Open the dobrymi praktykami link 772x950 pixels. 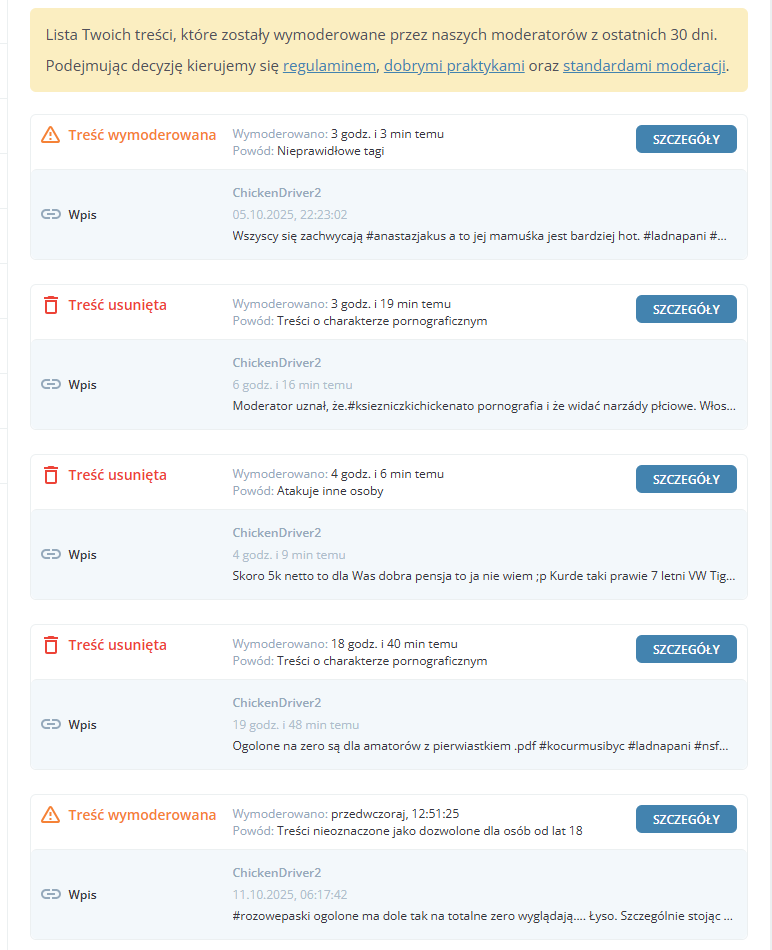coord(454,67)
